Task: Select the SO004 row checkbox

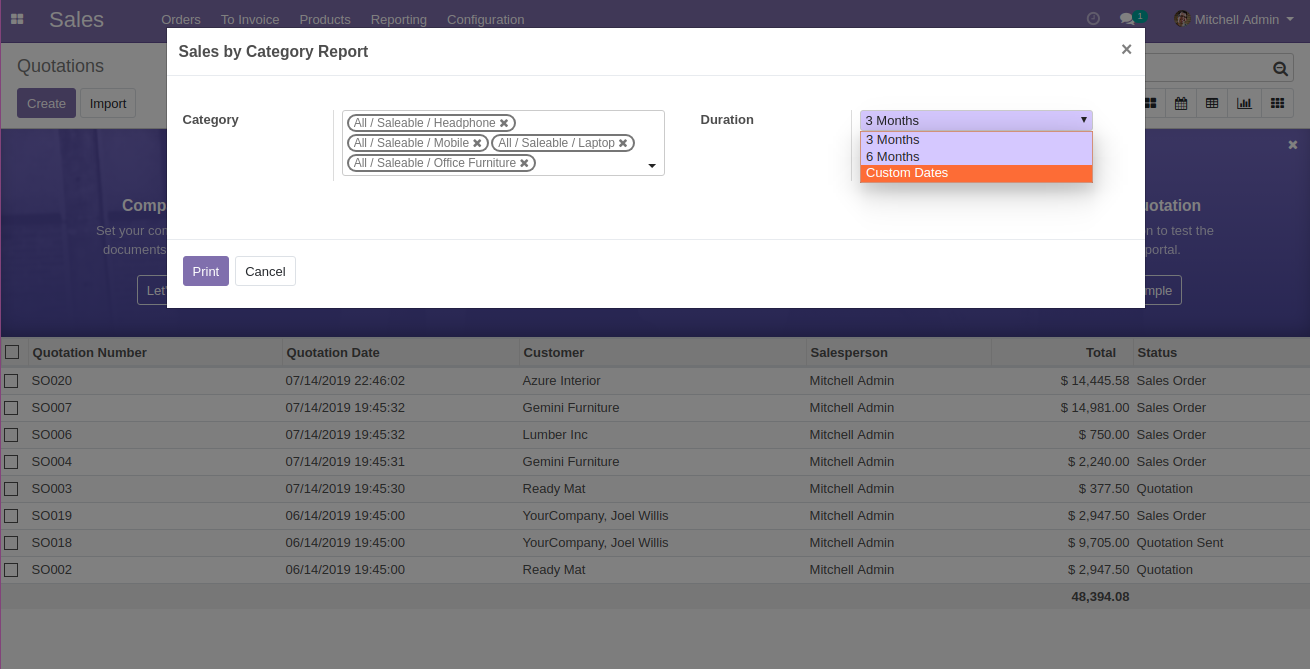Action: [12, 462]
